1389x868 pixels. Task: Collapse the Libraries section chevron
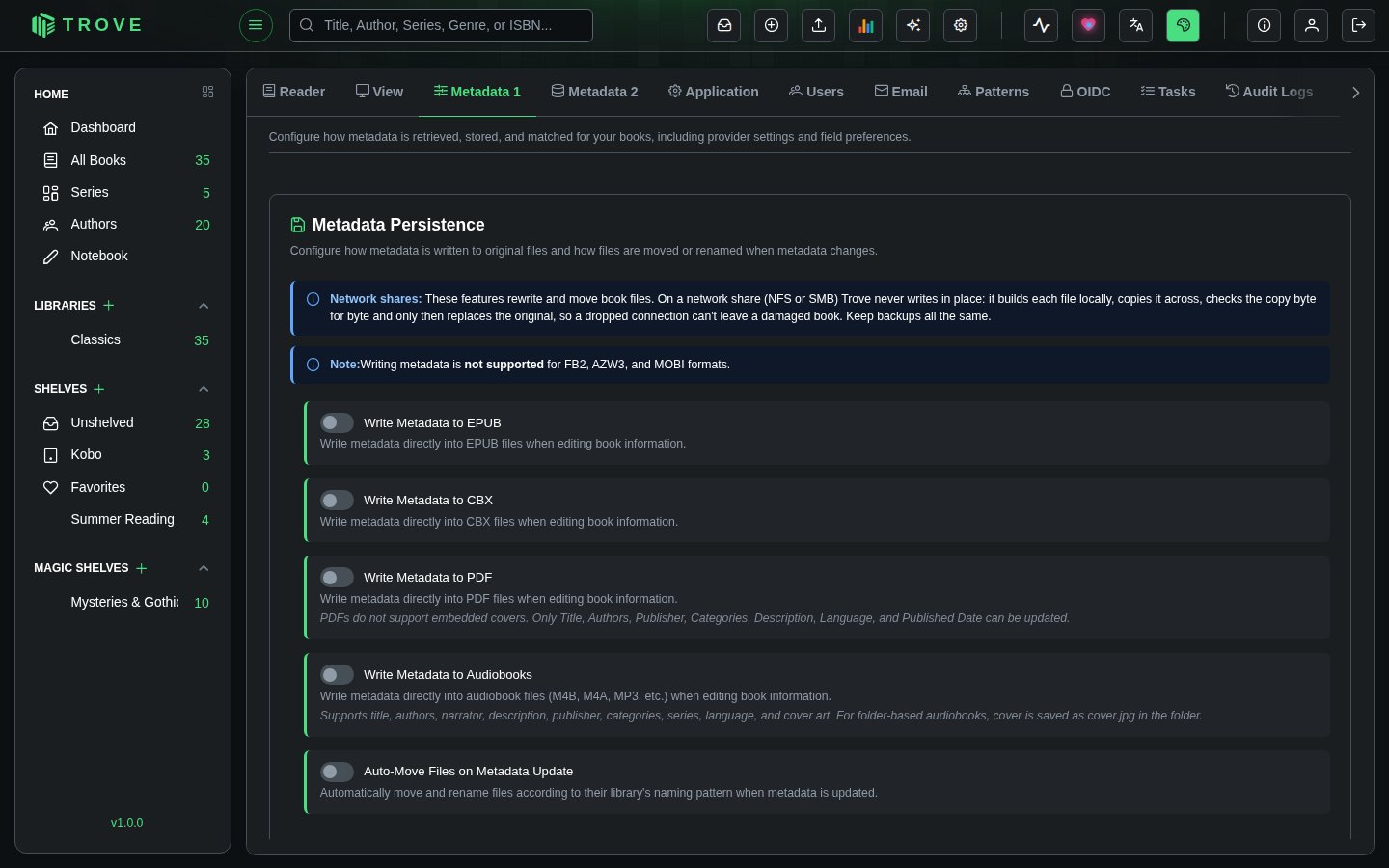click(x=204, y=306)
